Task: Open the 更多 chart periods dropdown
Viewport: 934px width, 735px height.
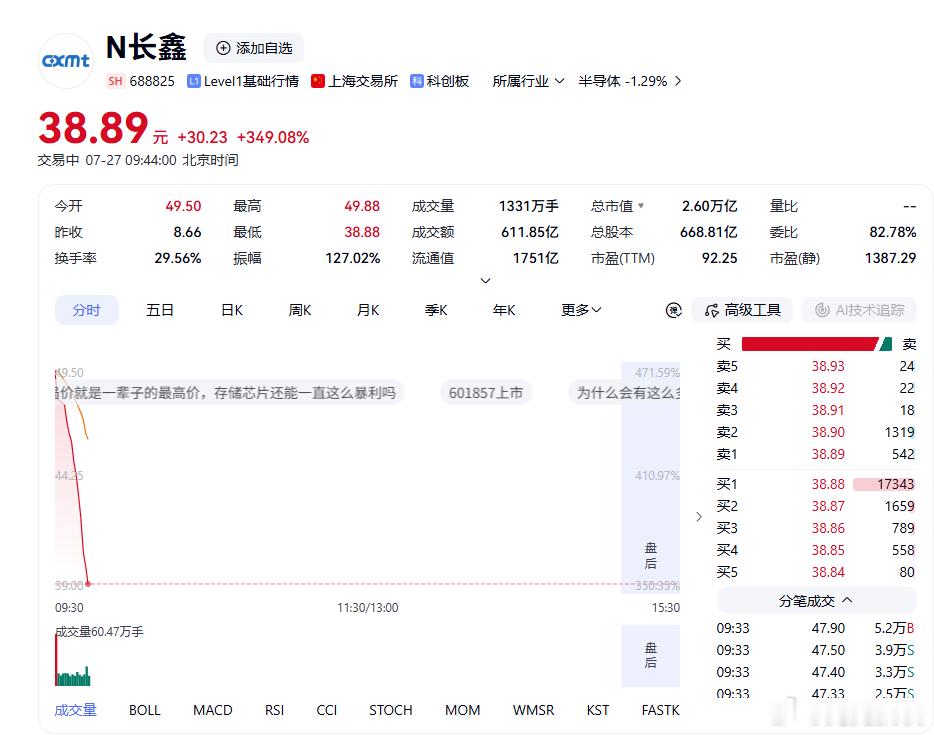Action: point(581,310)
